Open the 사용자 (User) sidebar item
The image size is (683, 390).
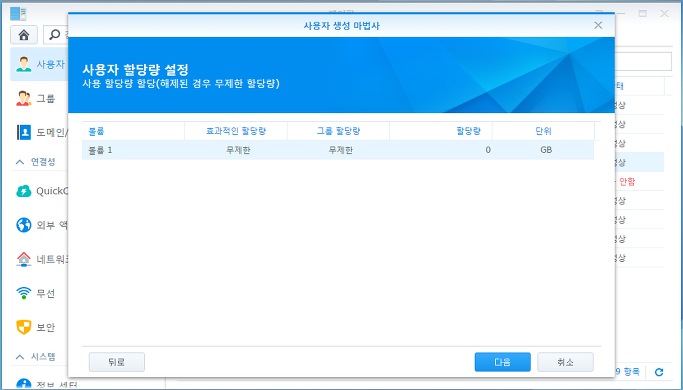coord(39,64)
